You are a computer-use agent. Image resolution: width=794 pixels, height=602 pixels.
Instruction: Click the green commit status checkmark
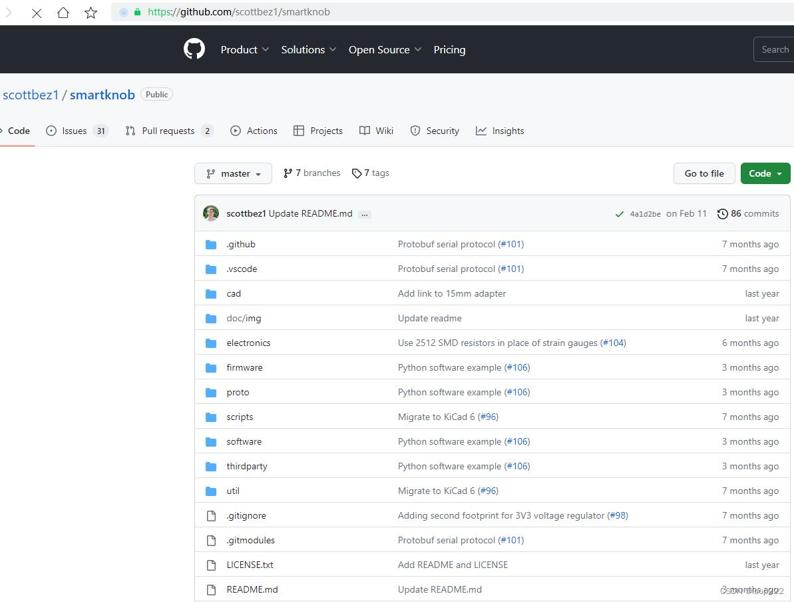[x=619, y=214]
